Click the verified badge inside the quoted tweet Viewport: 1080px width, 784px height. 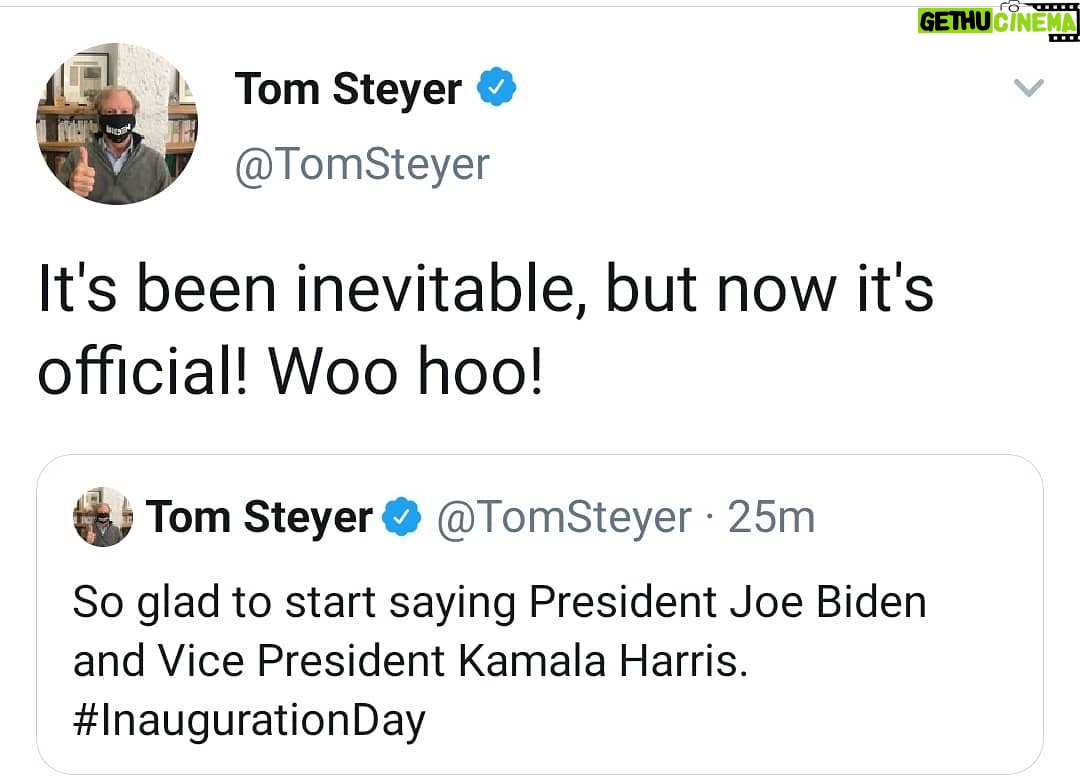[x=402, y=518]
